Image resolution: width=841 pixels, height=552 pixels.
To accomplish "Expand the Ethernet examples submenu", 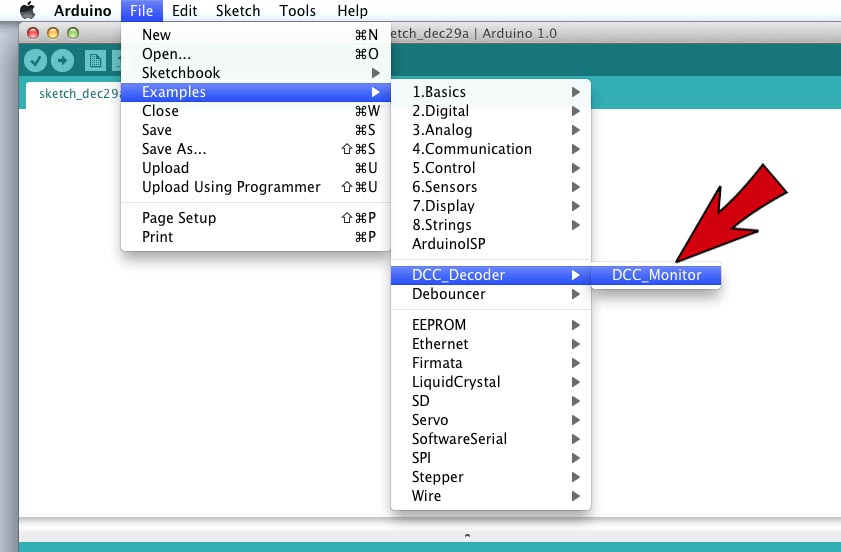I will [x=491, y=344].
